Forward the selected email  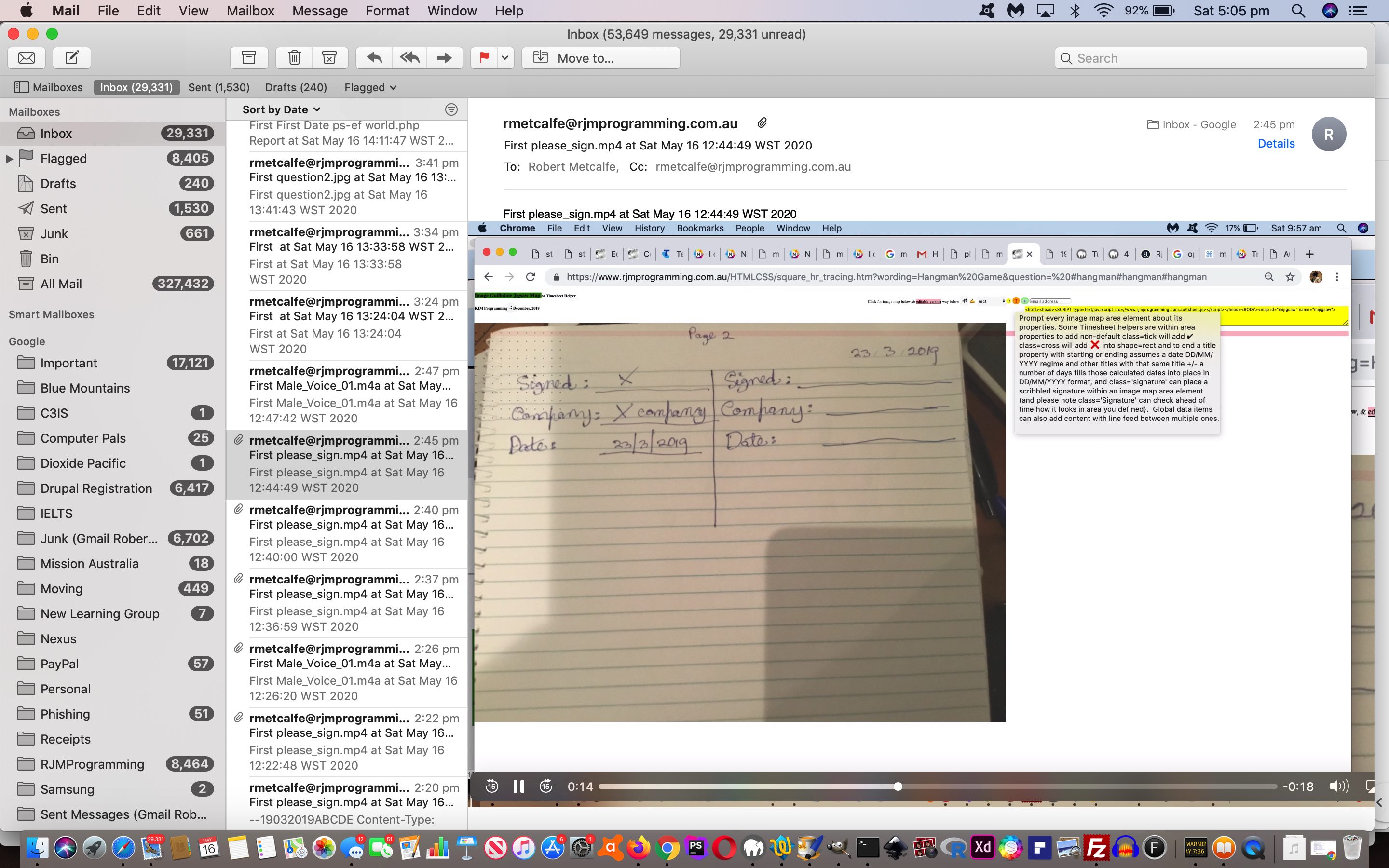pos(444,57)
